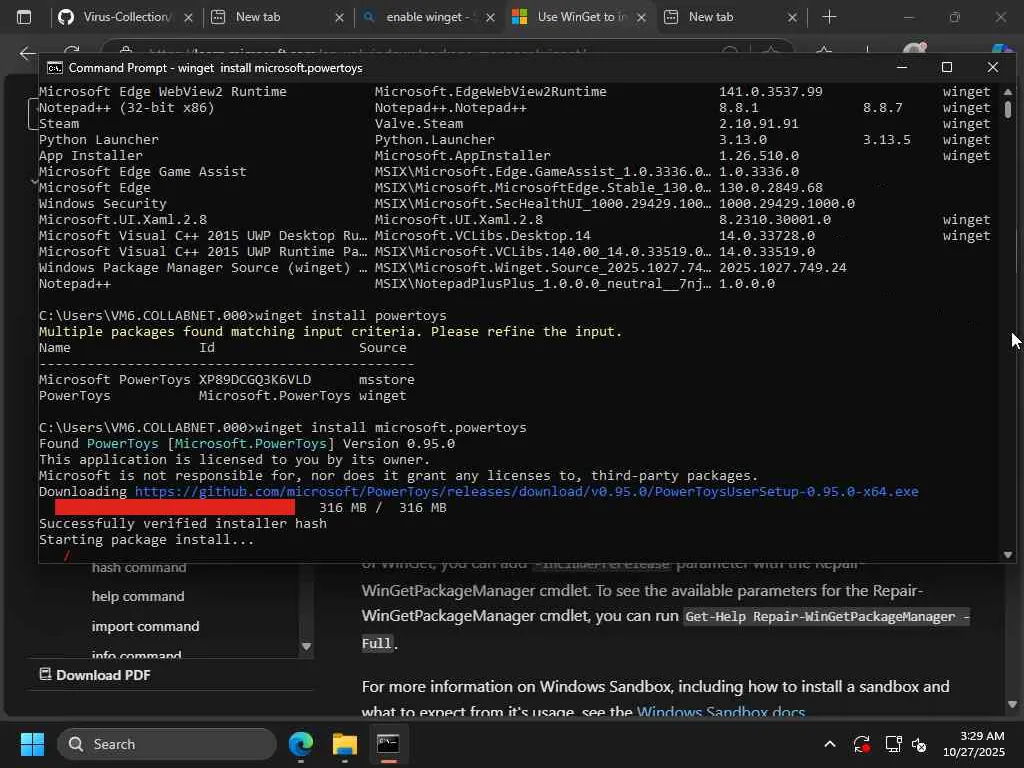Image resolution: width=1024 pixels, height=768 pixels.
Task: Close the Virus-Collection tab
Action: (188, 18)
